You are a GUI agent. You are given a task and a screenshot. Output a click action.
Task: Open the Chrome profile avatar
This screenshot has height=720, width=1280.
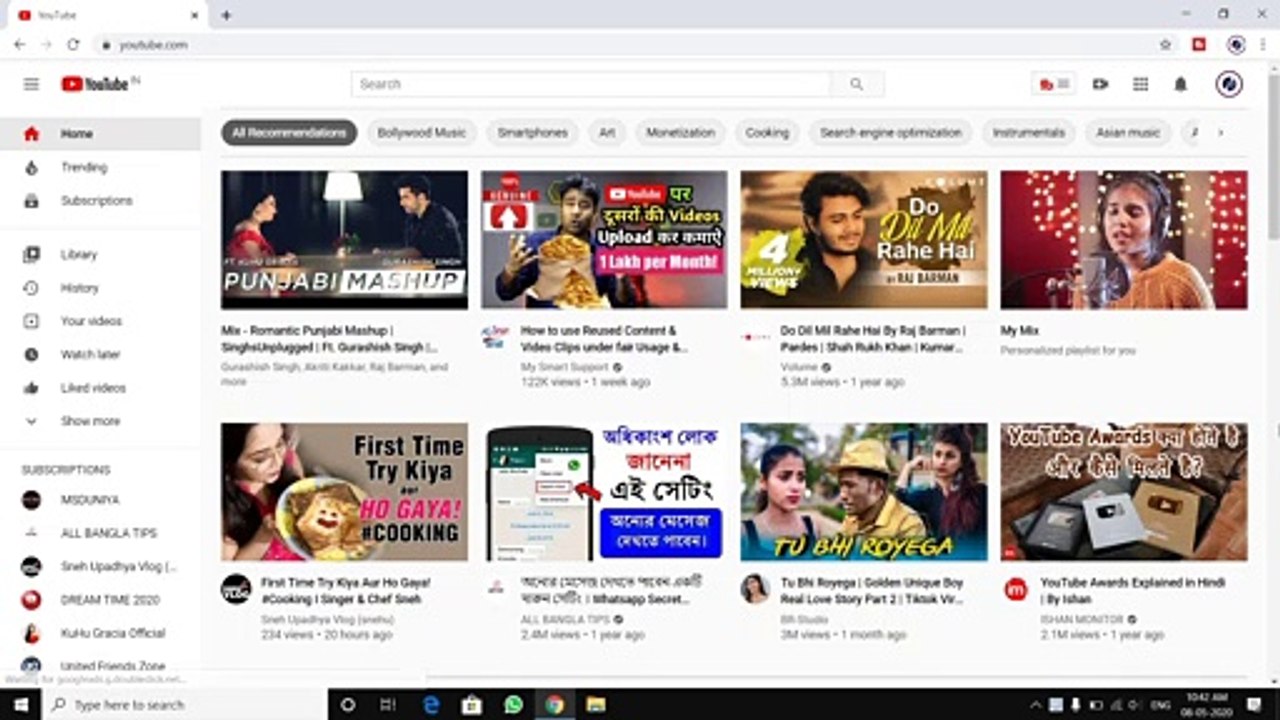pyautogui.click(x=1236, y=44)
